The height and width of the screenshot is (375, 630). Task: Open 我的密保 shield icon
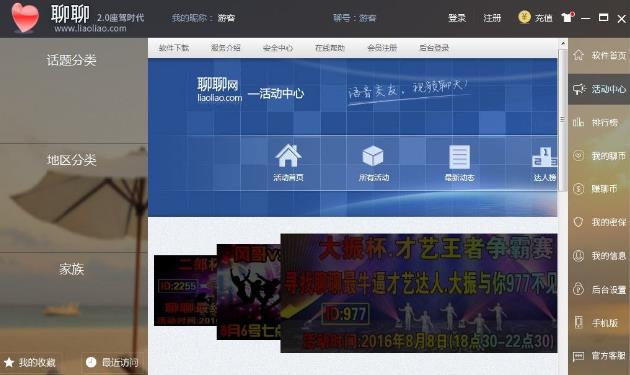point(578,222)
